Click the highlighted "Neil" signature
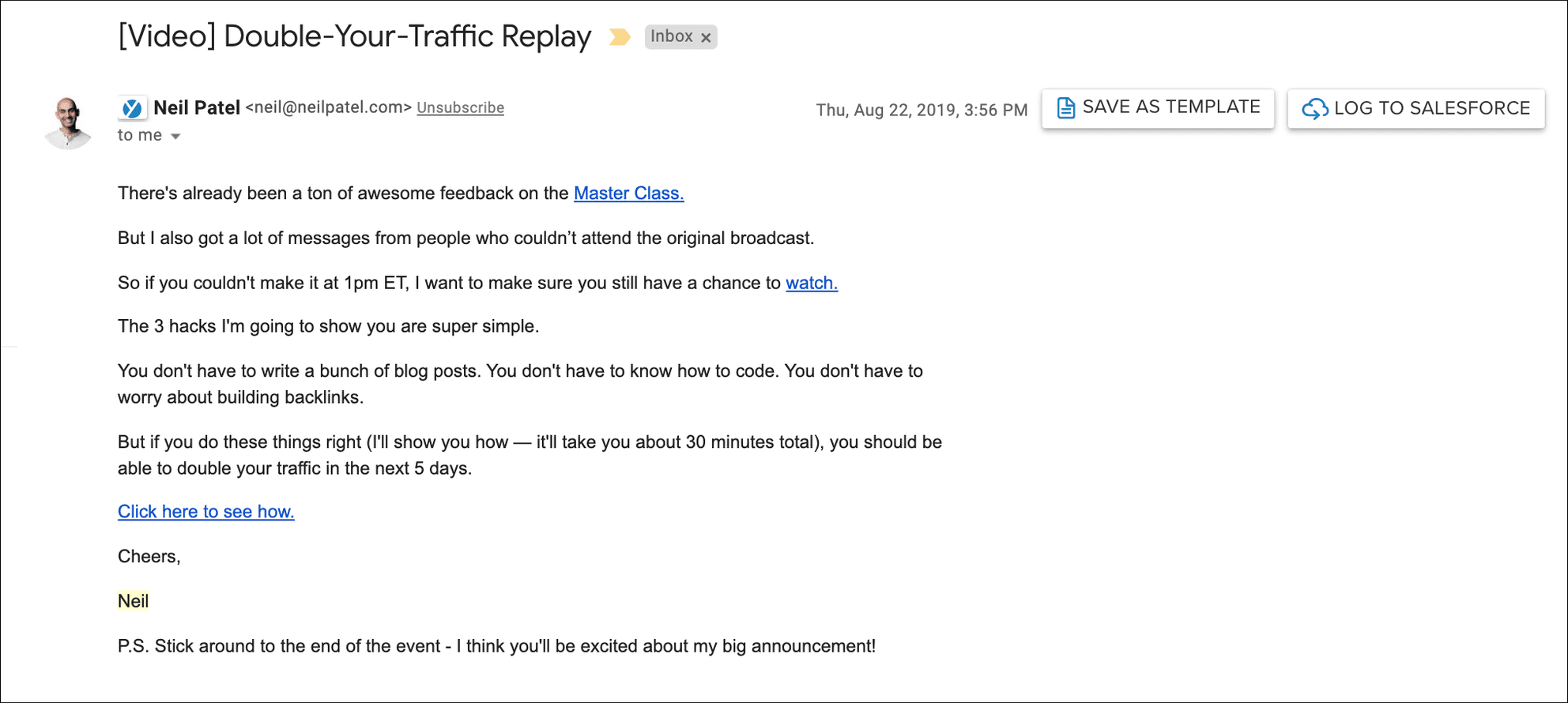The image size is (1568, 703). (x=133, y=601)
